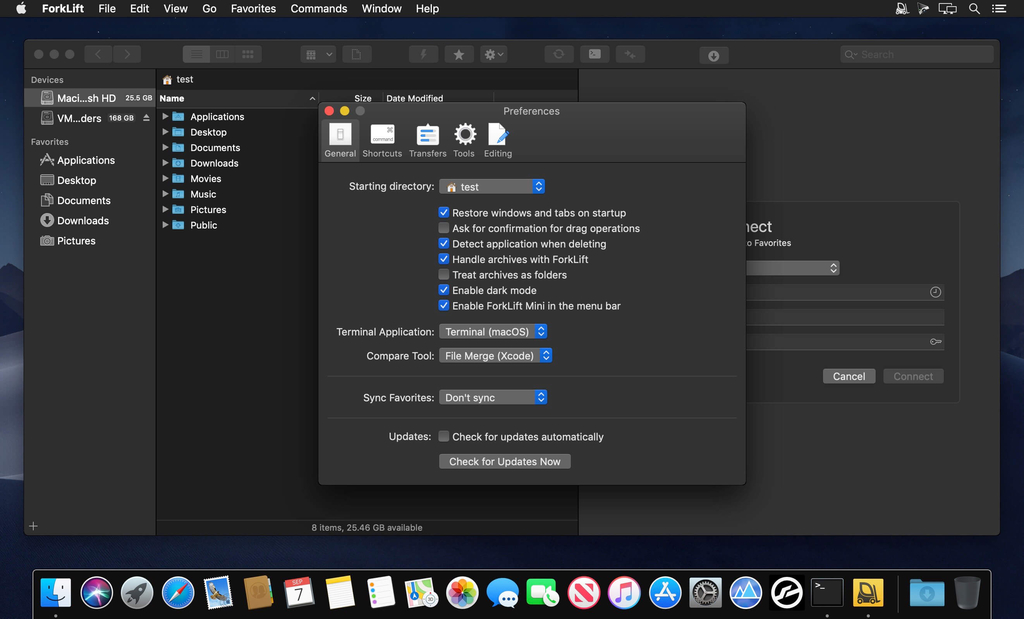This screenshot has height=619, width=1024.
Task: Click the transfers download arrow icon
Action: (713, 56)
